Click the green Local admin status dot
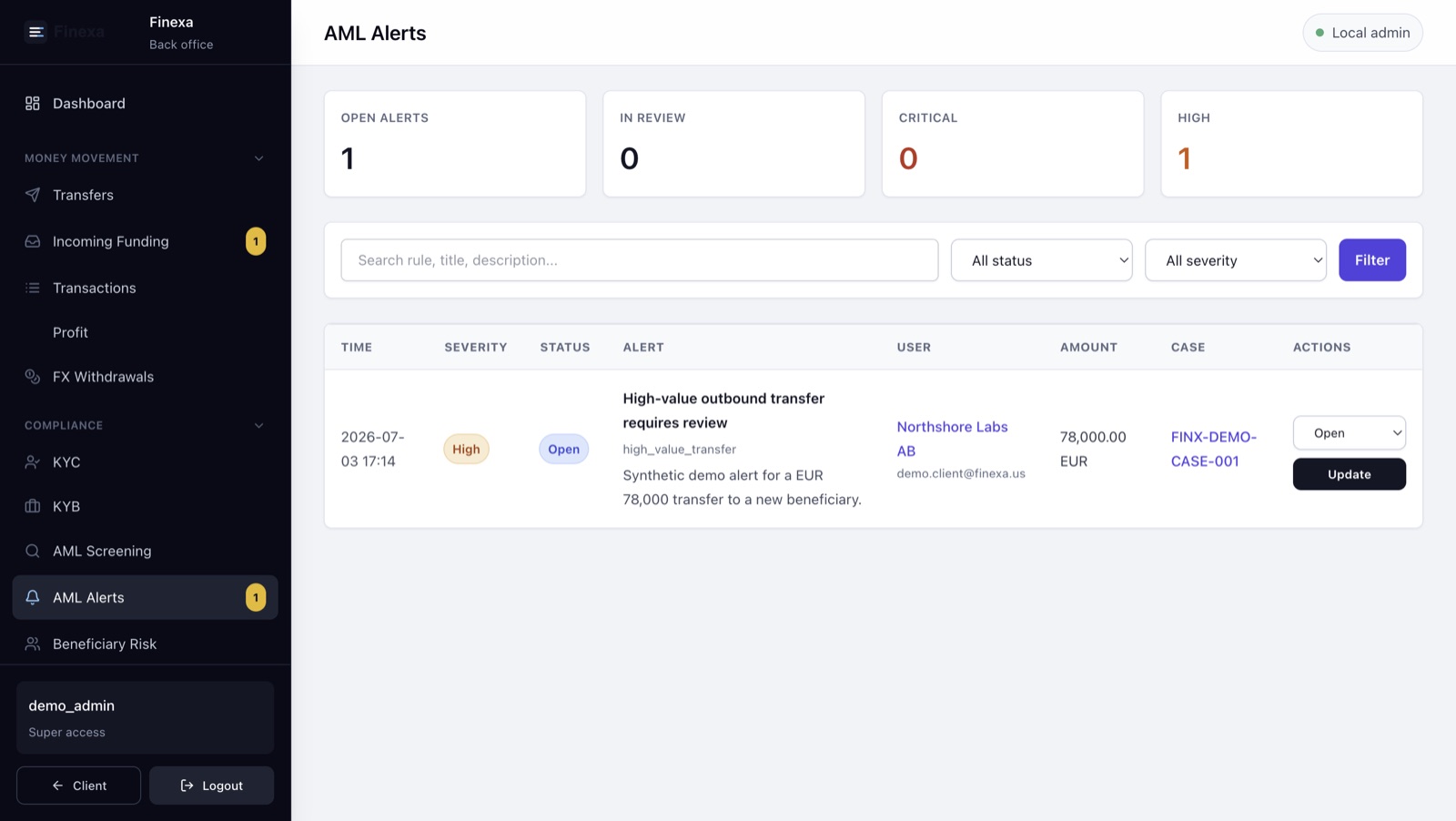1456x821 pixels. 1319,33
